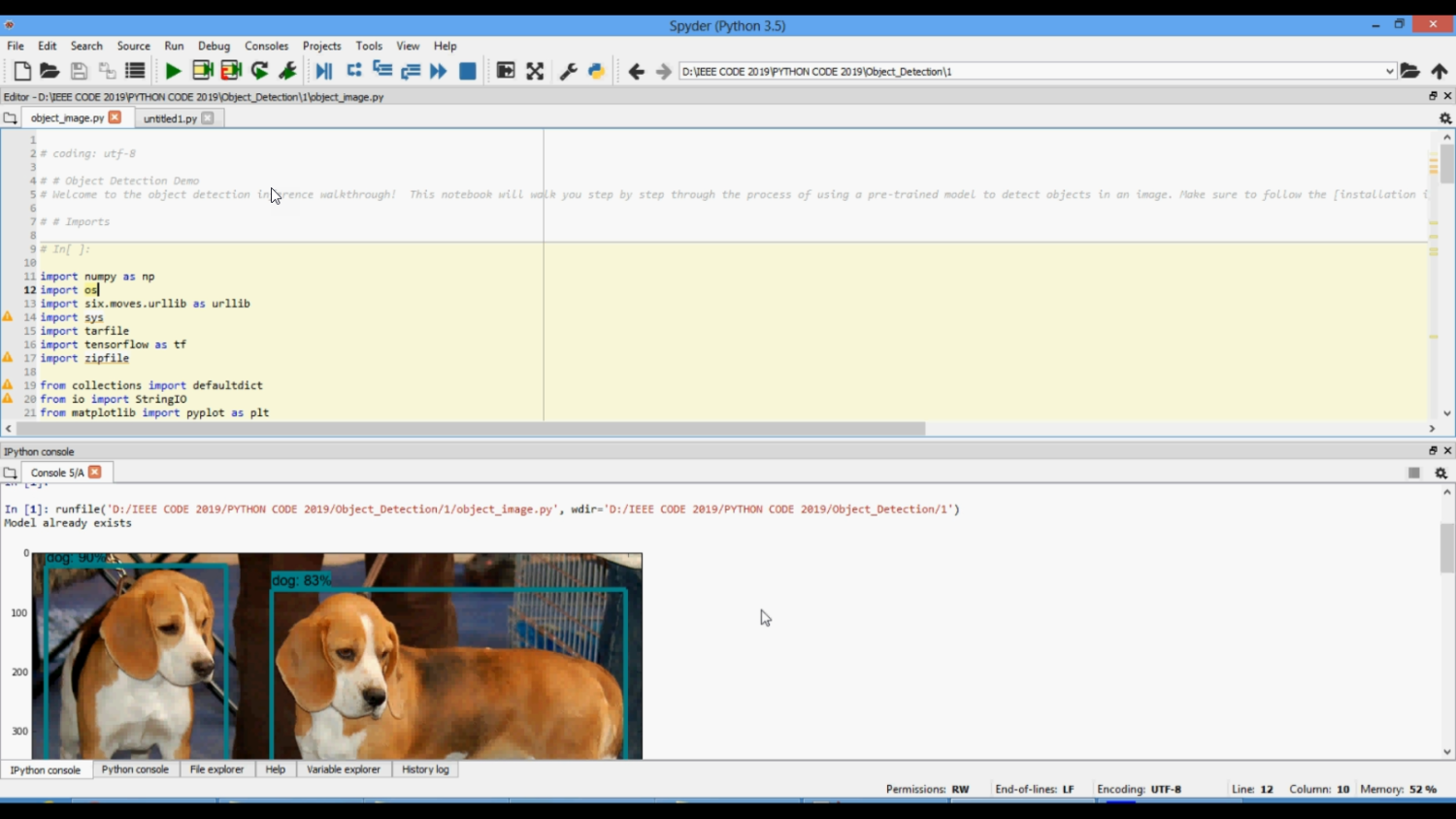Click the editor horizontal scrollbar
1456x819 pixels.
tap(471, 428)
